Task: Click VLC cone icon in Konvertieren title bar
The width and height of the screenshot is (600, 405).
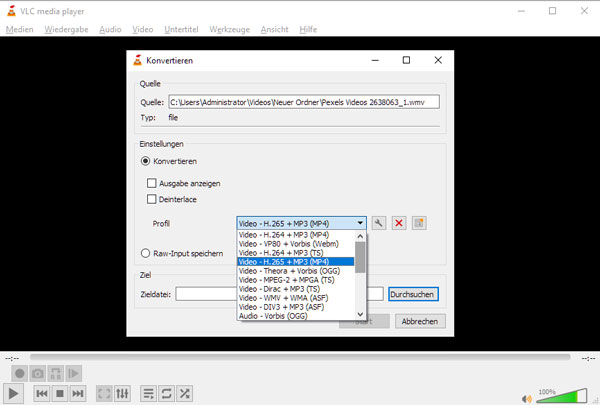Action: point(137,60)
